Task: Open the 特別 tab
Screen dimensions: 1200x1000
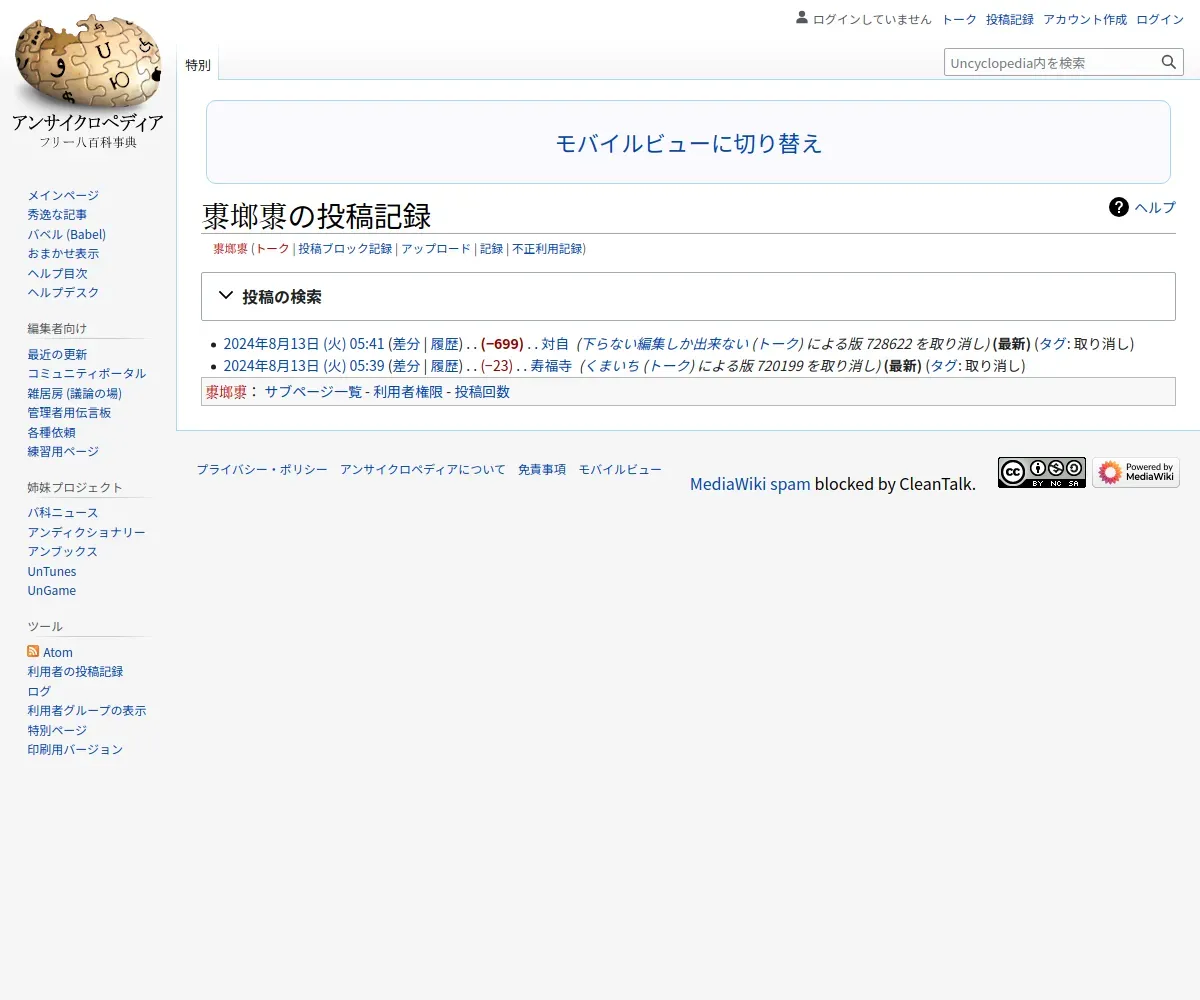Action: click(x=198, y=65)
